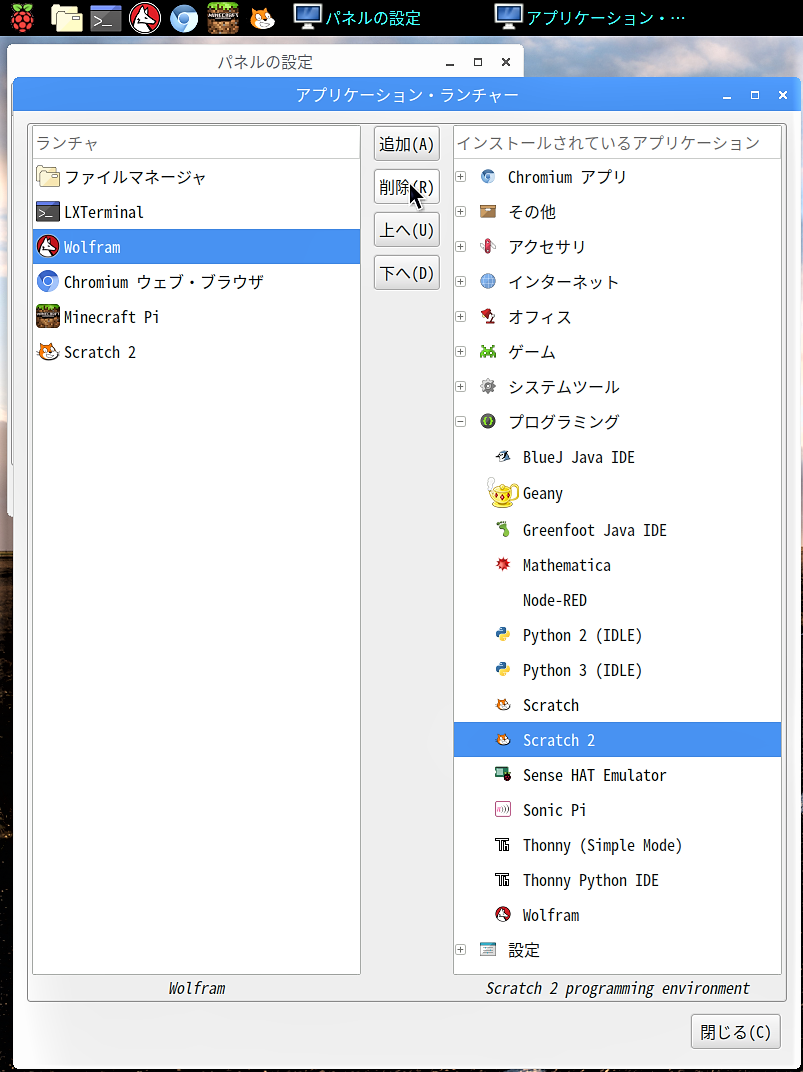803x1072 pixels.
Task: Select Mathematica red spiky icon
Action: [x=503, y=565]
